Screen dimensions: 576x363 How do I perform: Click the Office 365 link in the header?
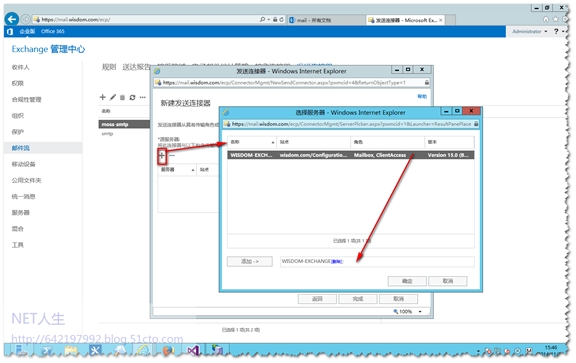53,32
